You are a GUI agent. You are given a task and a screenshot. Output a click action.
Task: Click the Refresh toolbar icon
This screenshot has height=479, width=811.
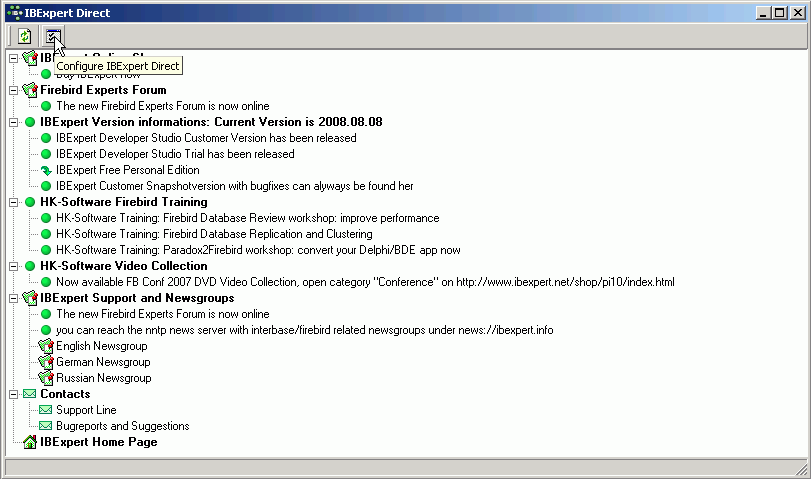pyautogui.click(x=24, y=36)
